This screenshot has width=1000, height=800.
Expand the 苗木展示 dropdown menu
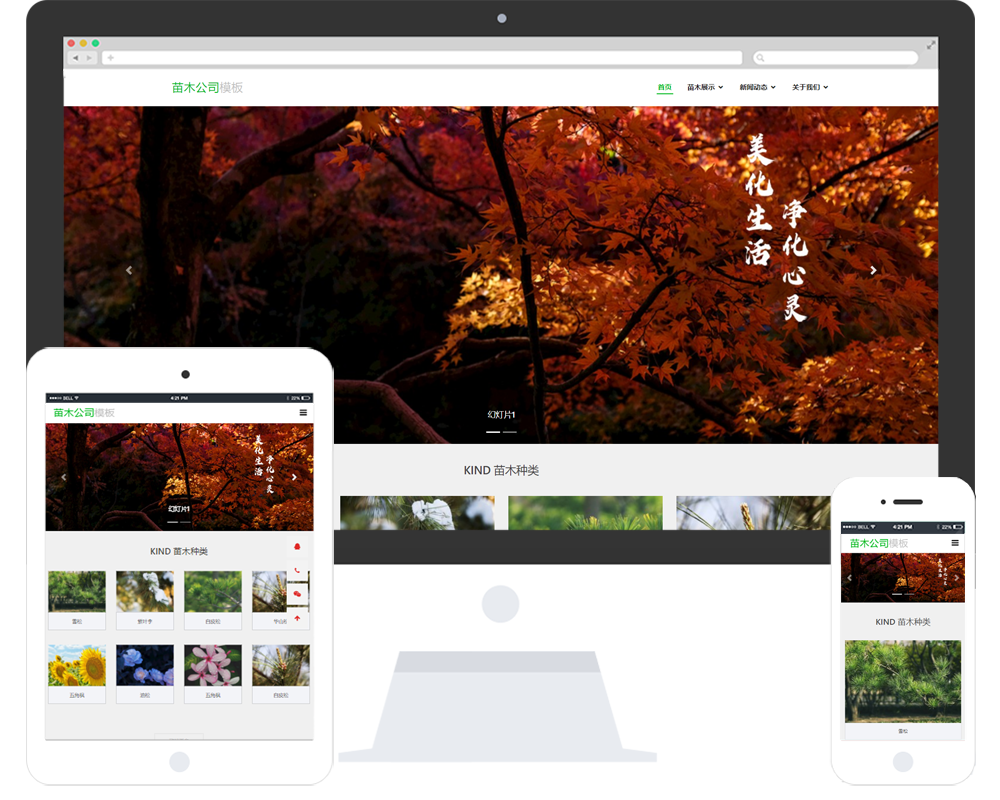(x=705, y=87)
